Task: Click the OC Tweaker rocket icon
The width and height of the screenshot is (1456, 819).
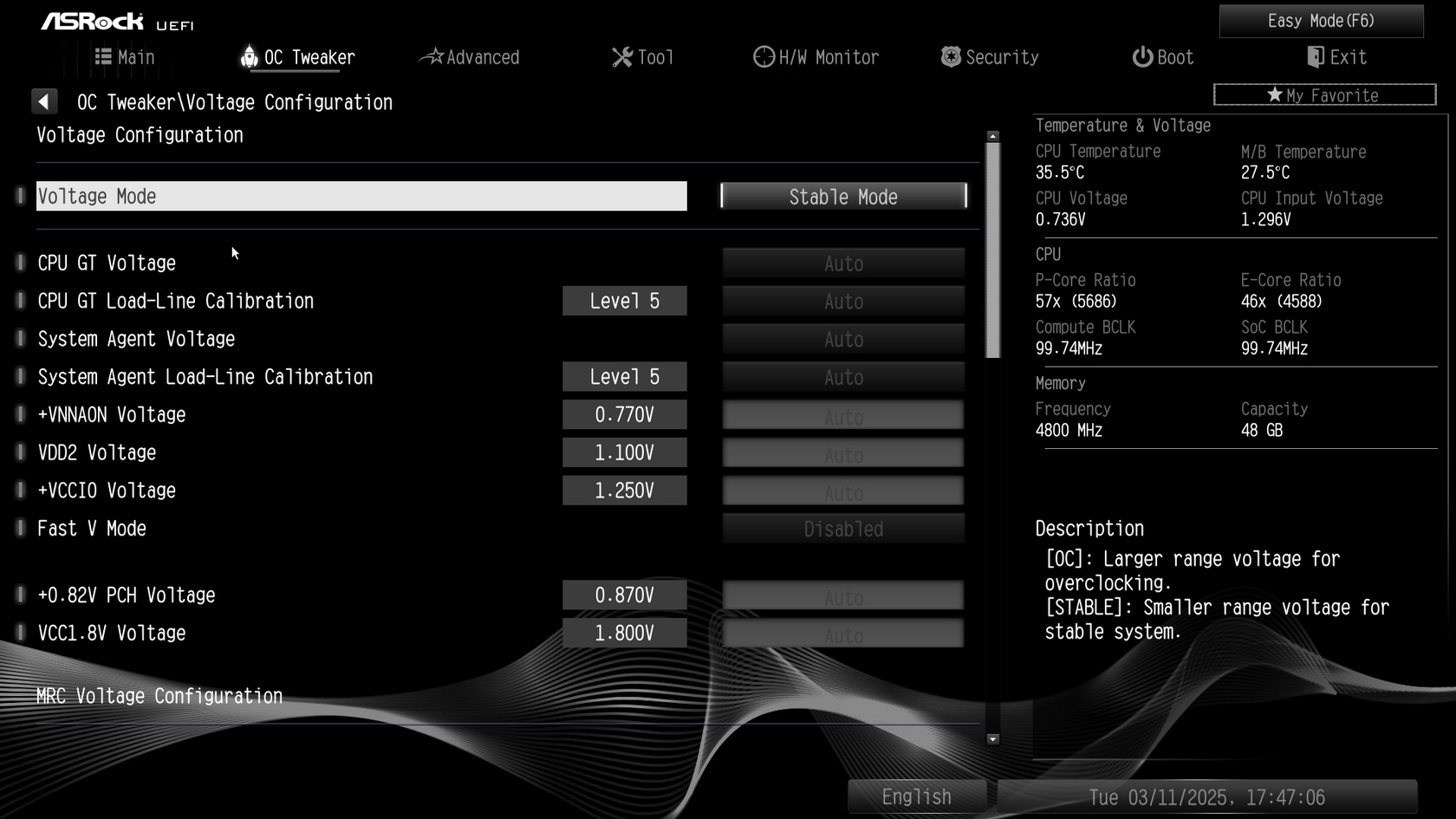Action: tap(250, 56)
